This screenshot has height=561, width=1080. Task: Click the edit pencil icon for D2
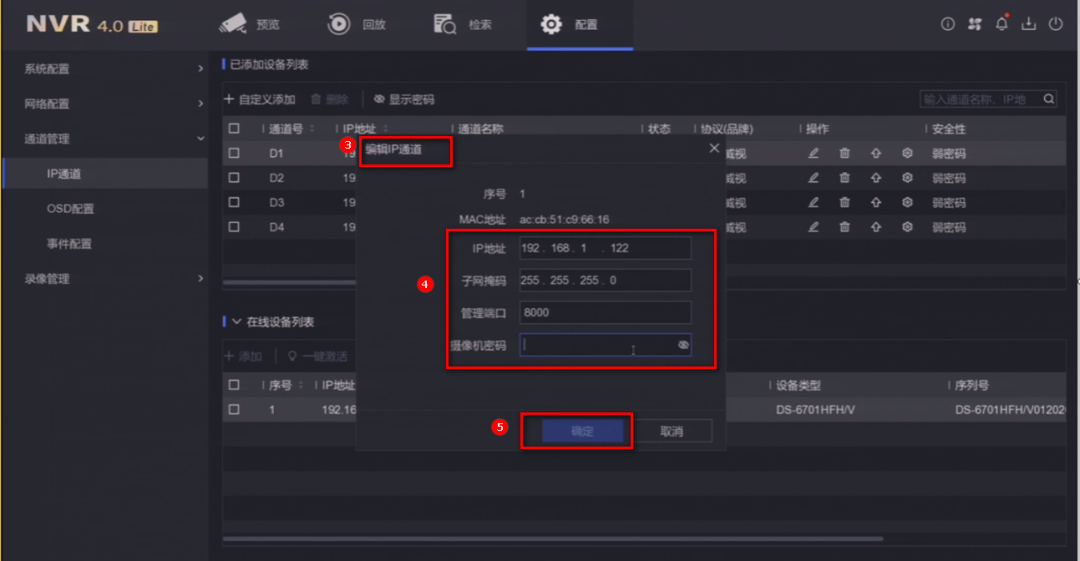tap(813, 178)
